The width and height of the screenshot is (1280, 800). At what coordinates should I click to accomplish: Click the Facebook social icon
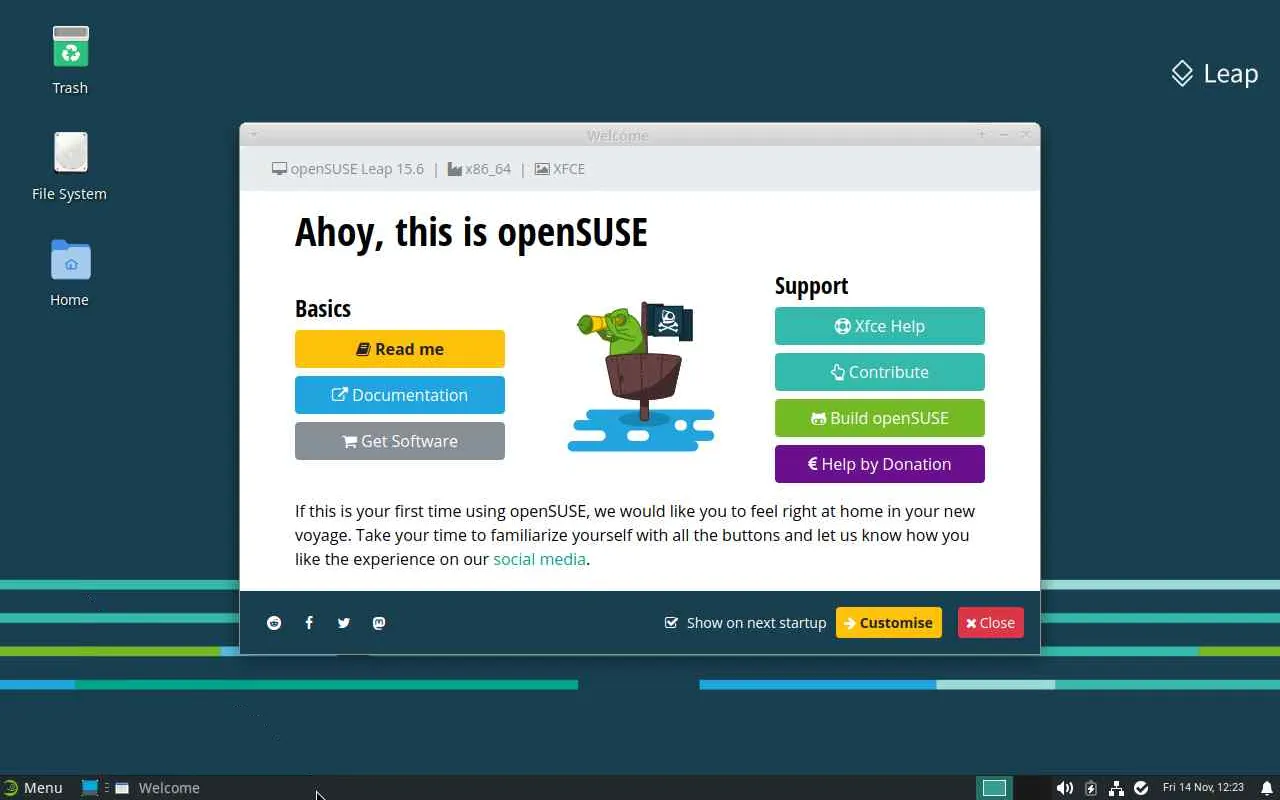tap(309, 623)
